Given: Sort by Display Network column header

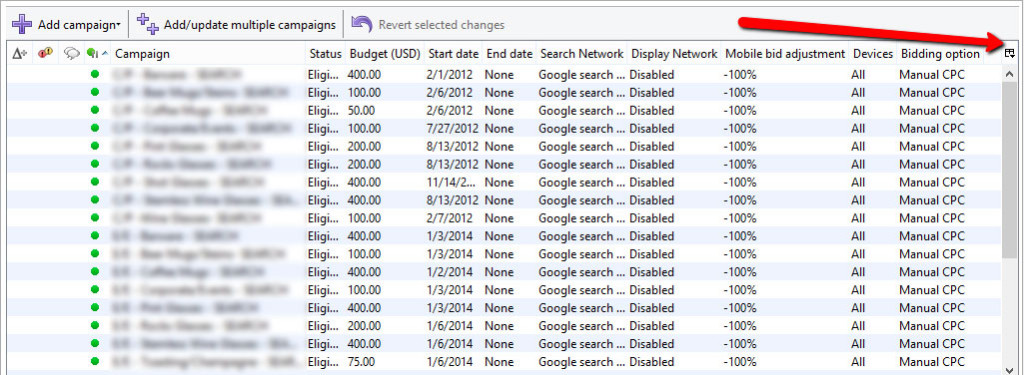Looking at the screenshot, I should (x=674, y=54).
